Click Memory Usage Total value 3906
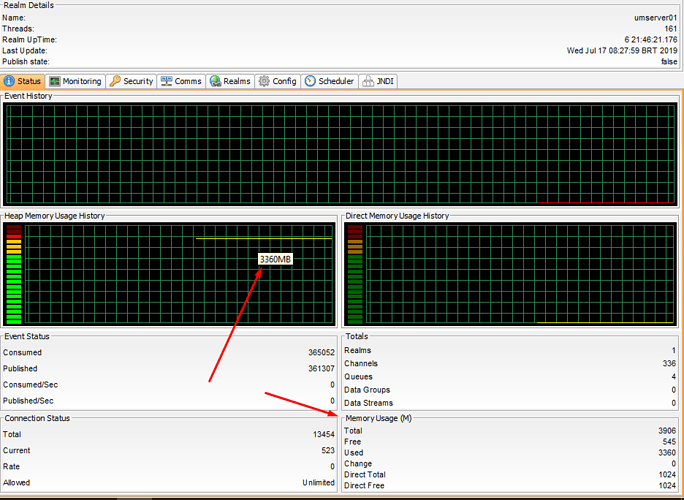This screenshot has height=500, width=684. click(x=667, y=431)
